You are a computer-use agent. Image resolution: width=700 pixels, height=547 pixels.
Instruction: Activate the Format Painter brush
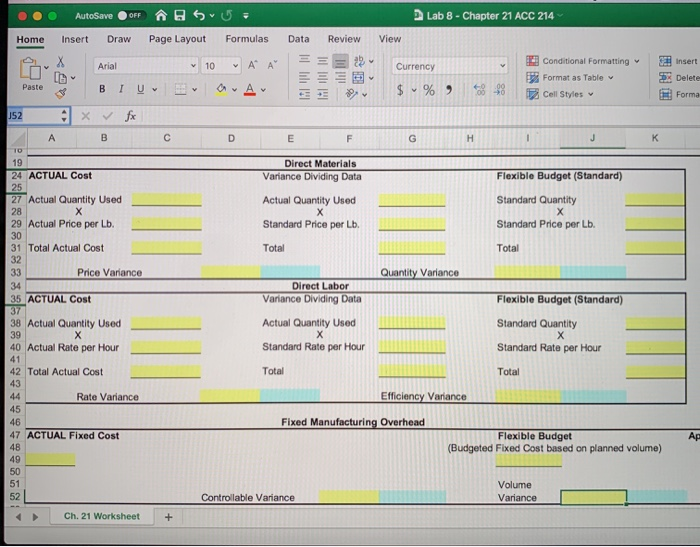[61, 93]
